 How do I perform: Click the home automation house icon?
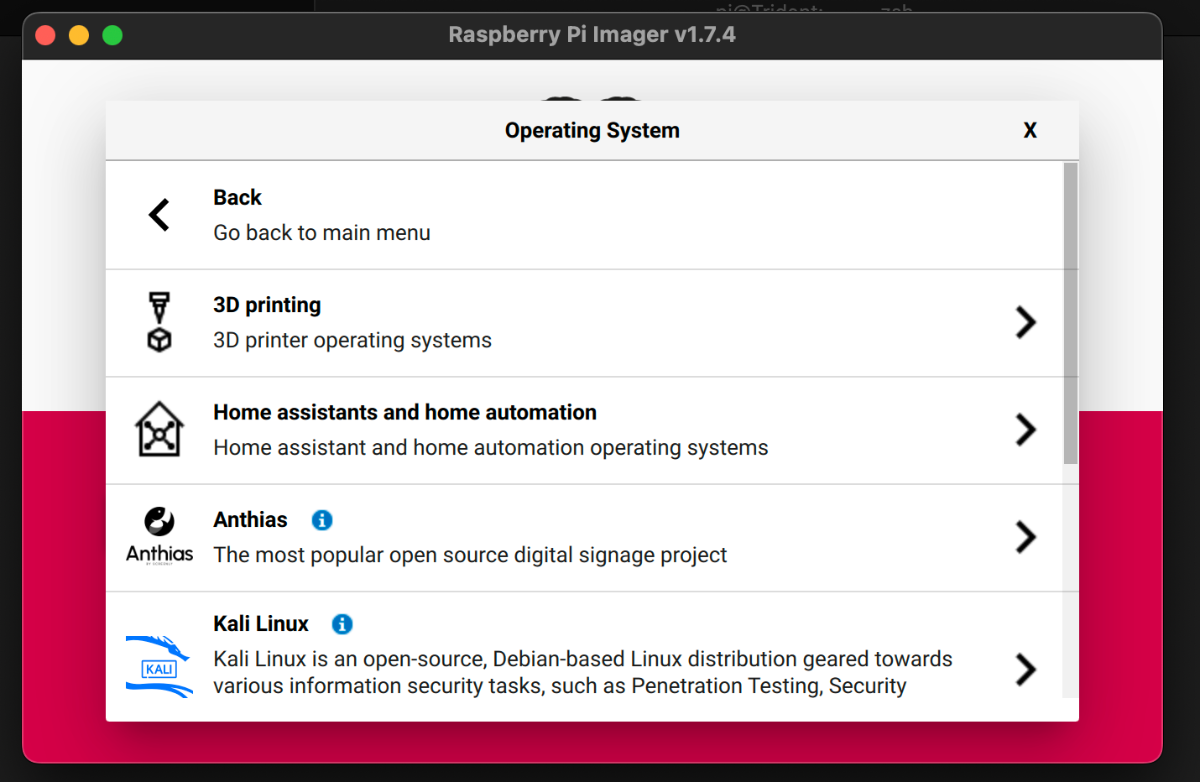pyautogui.click(x=159, y=430)
